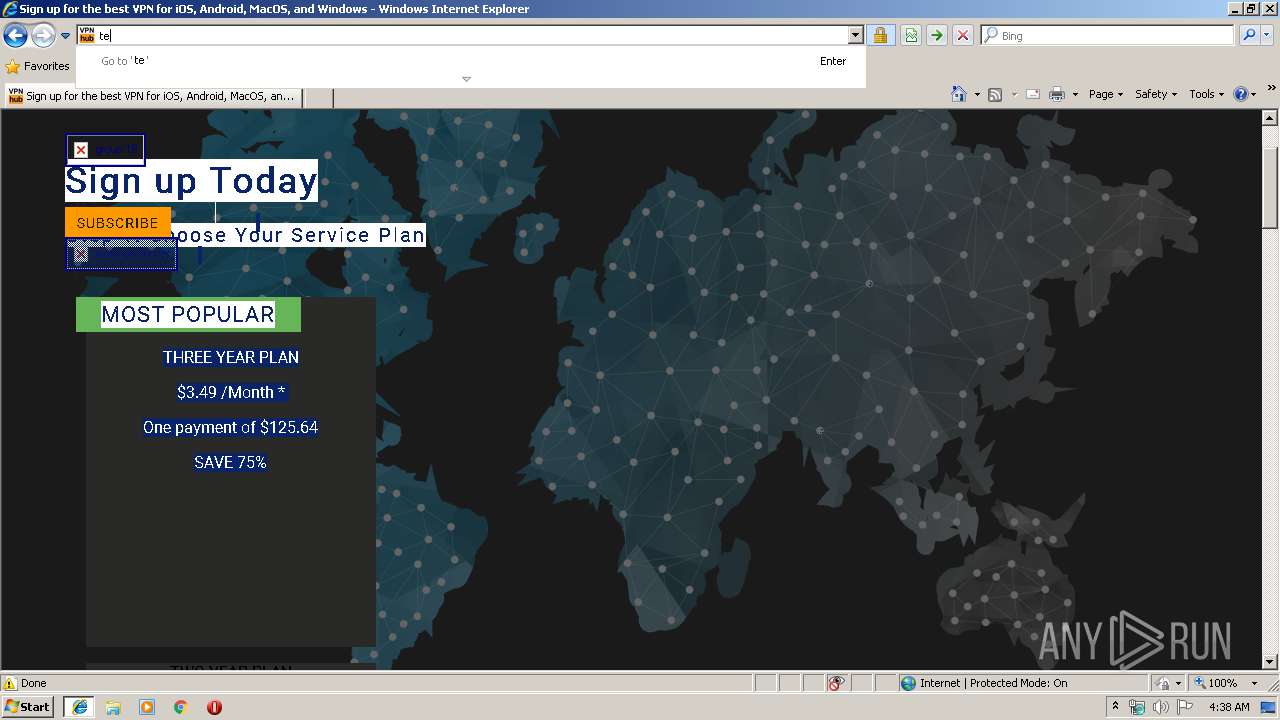Expand the command bar overflow chevron
Screen dimensions: 1280x720
pos(1272,90)
